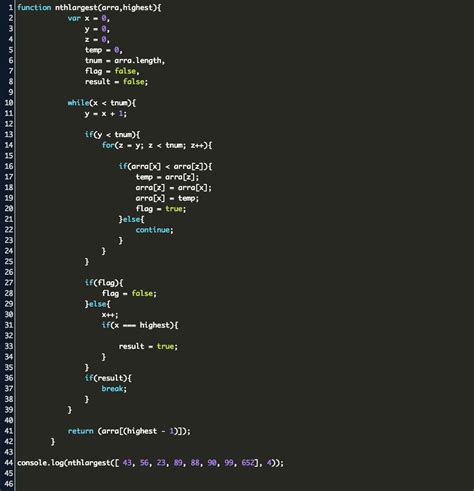Viewport: 474px width, 491px height.
Task: Click line number 12 in the gutter
Action: point(9,124)
